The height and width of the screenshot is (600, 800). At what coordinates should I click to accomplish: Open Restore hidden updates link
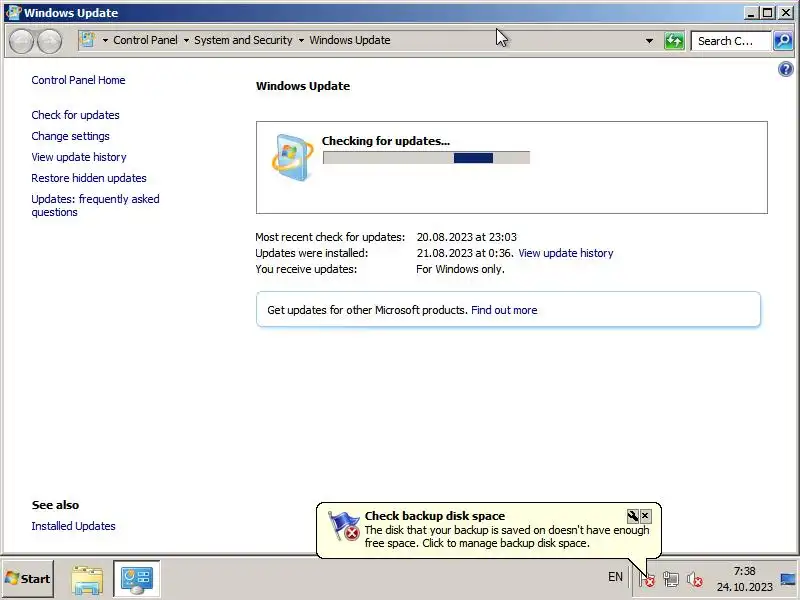89,178
